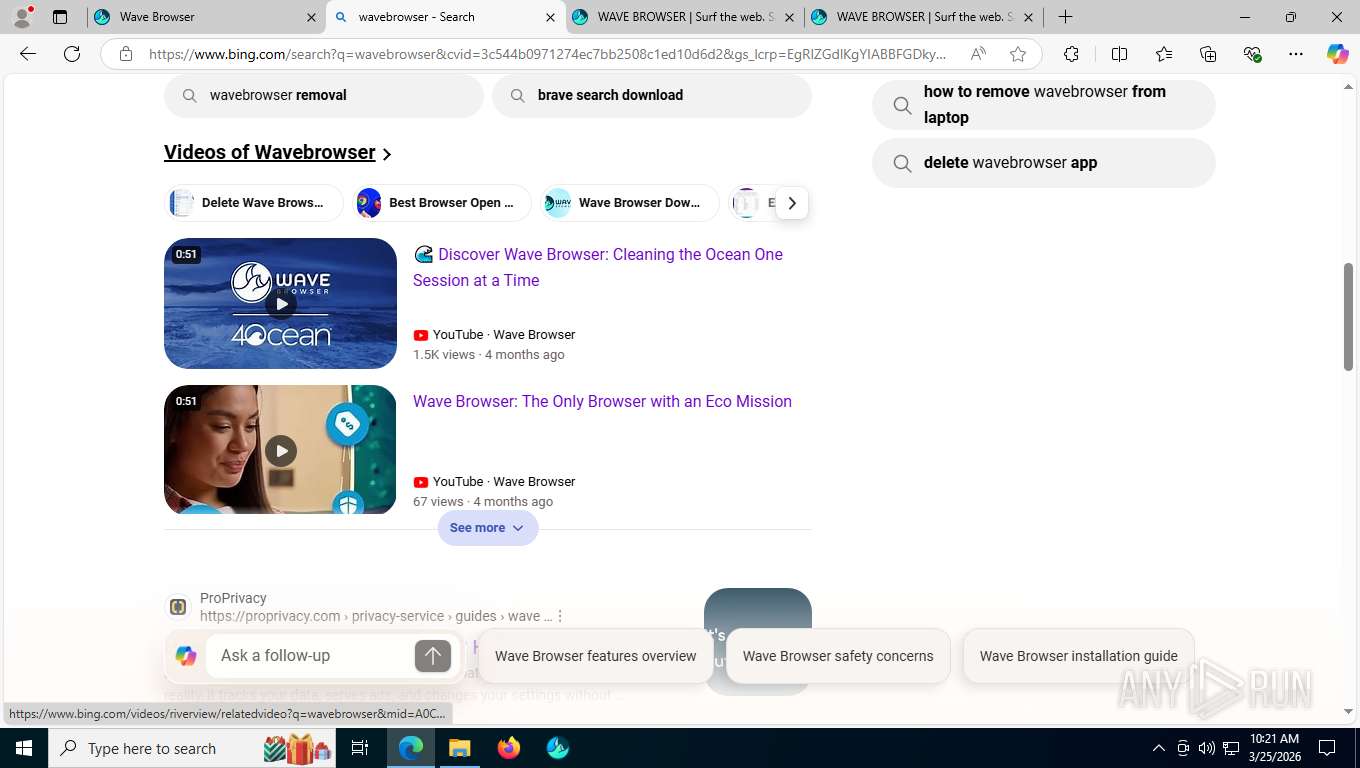Screen dimensions: 1360x768
Task: Open File Explorer from taskbar
Action: (459, 748)
